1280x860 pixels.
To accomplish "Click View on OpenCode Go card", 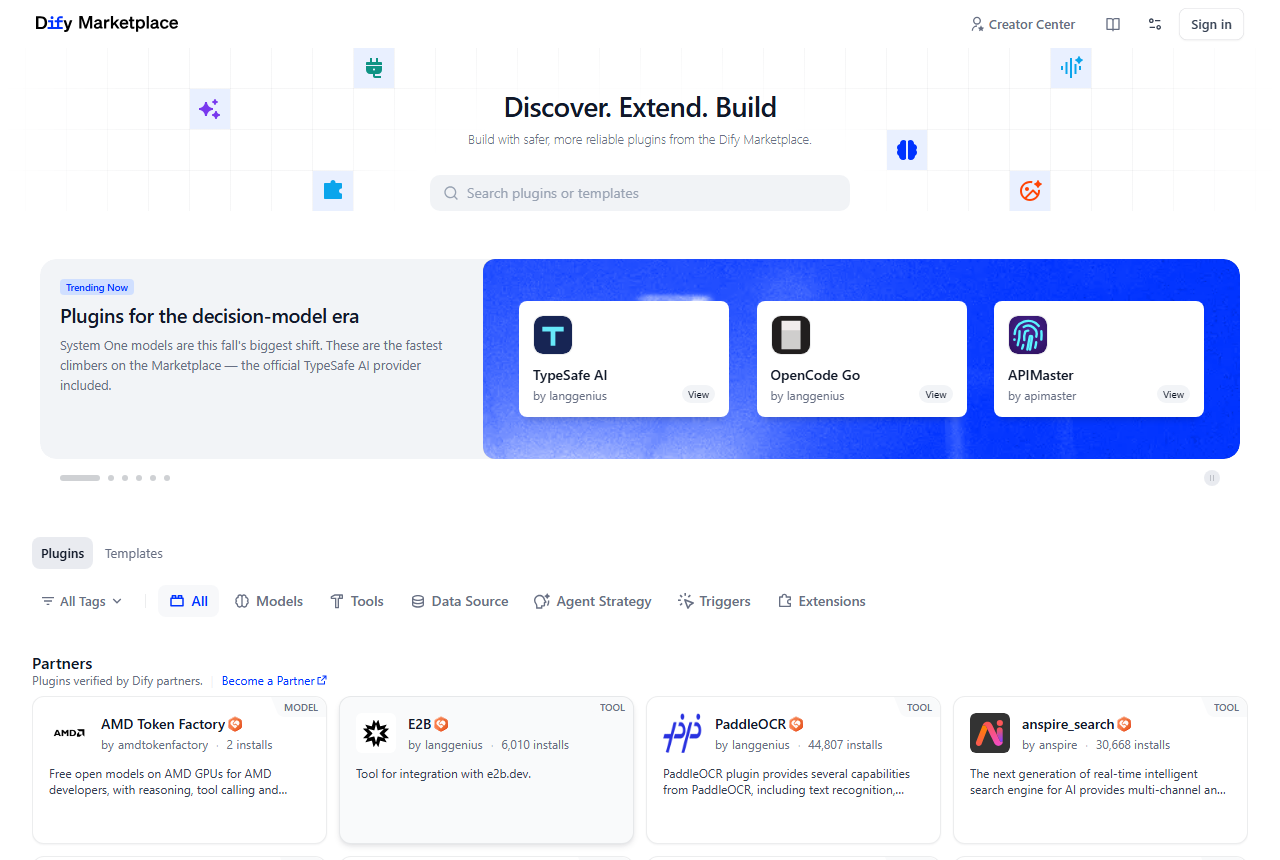I will 936,395.
